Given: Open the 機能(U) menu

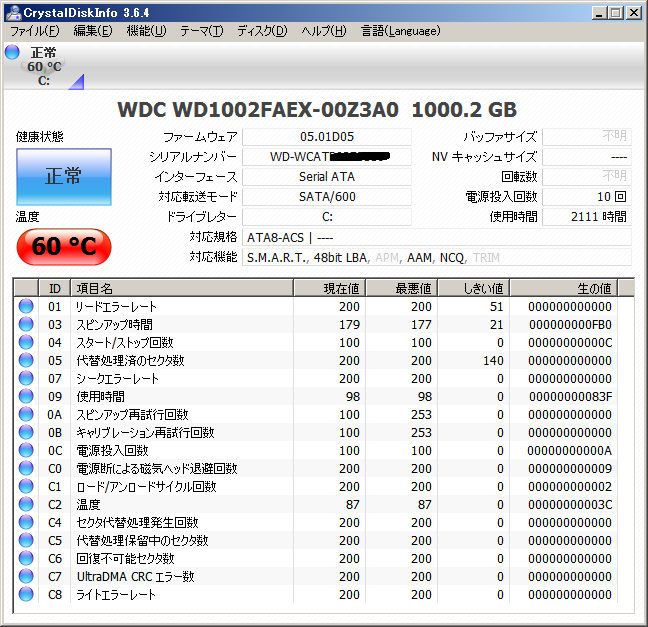Looking at the screenshot, I should tap(146, 31).
